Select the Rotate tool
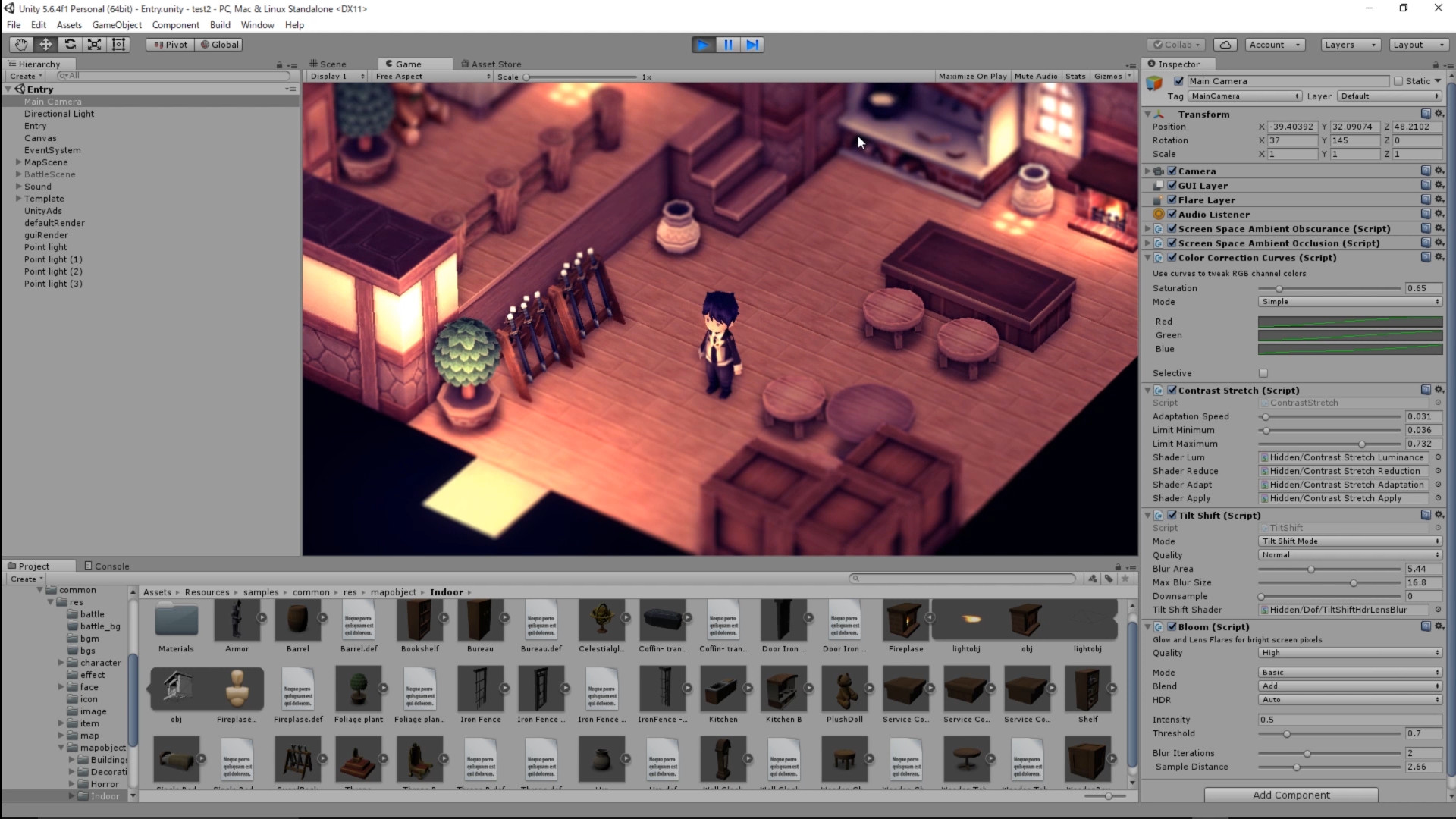 [70, 45]
